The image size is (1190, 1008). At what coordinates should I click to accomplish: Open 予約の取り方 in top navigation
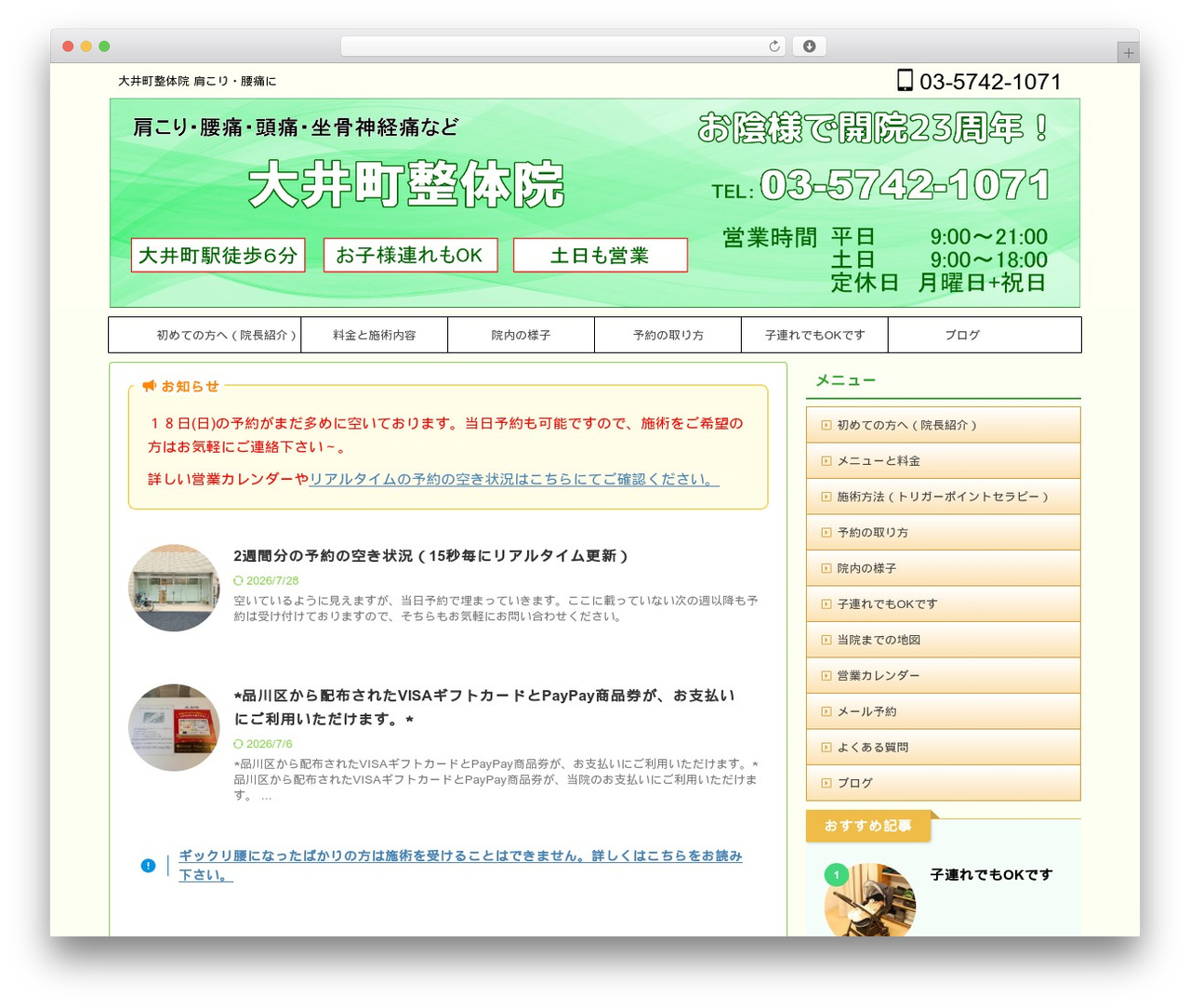tap(668, 335)
